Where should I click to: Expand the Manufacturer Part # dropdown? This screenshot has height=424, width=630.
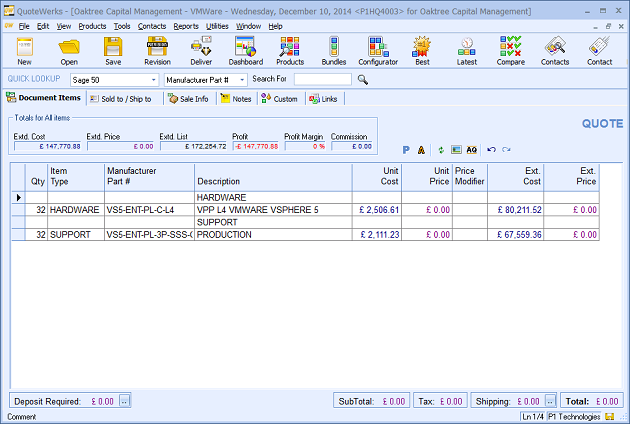point(241,79)
